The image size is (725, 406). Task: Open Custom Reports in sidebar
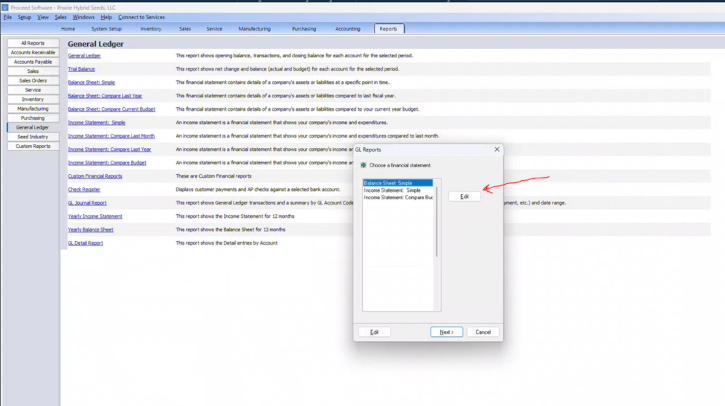tap(33, 146)
